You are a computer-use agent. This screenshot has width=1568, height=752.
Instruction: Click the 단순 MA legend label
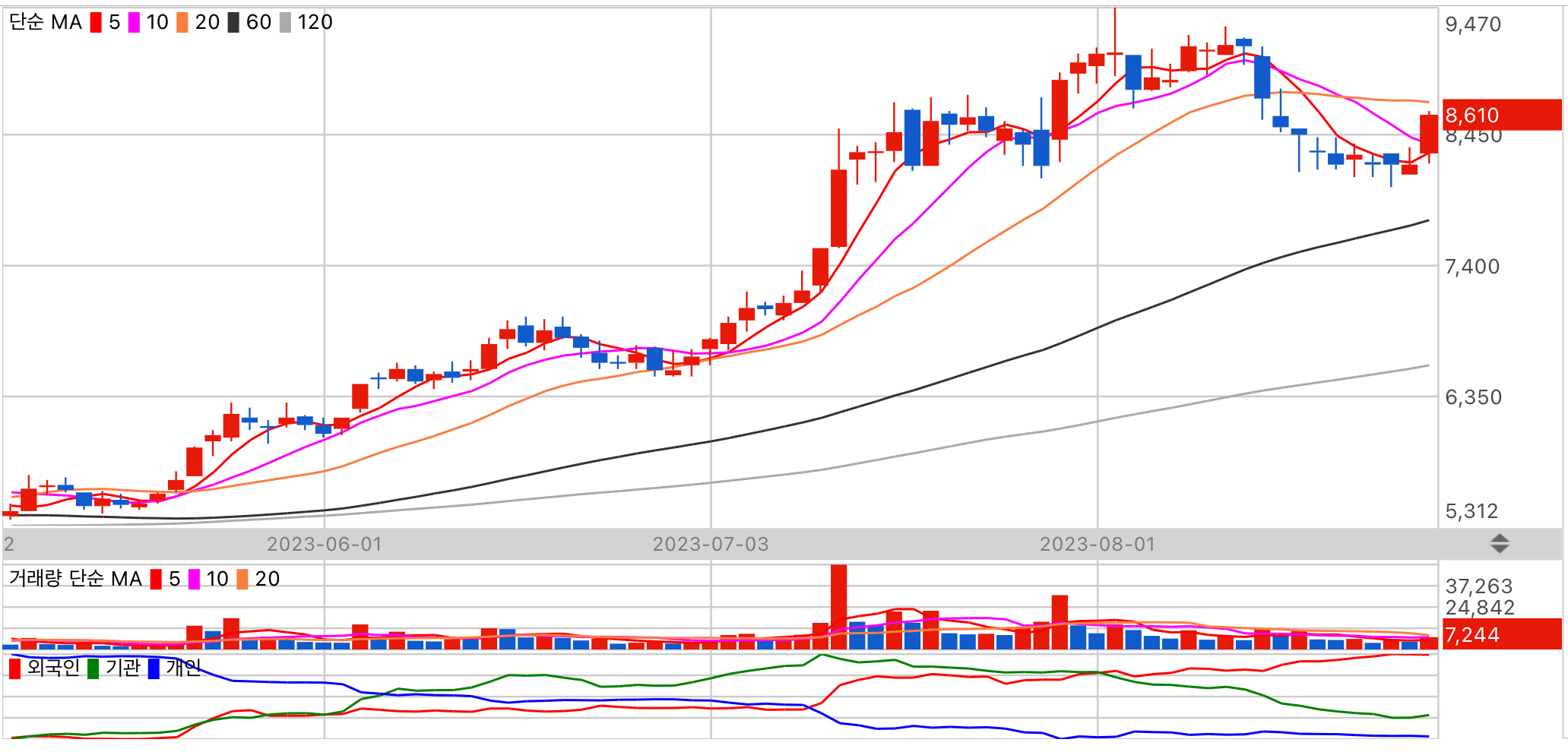pyautogui.click(x=46, y=22)
